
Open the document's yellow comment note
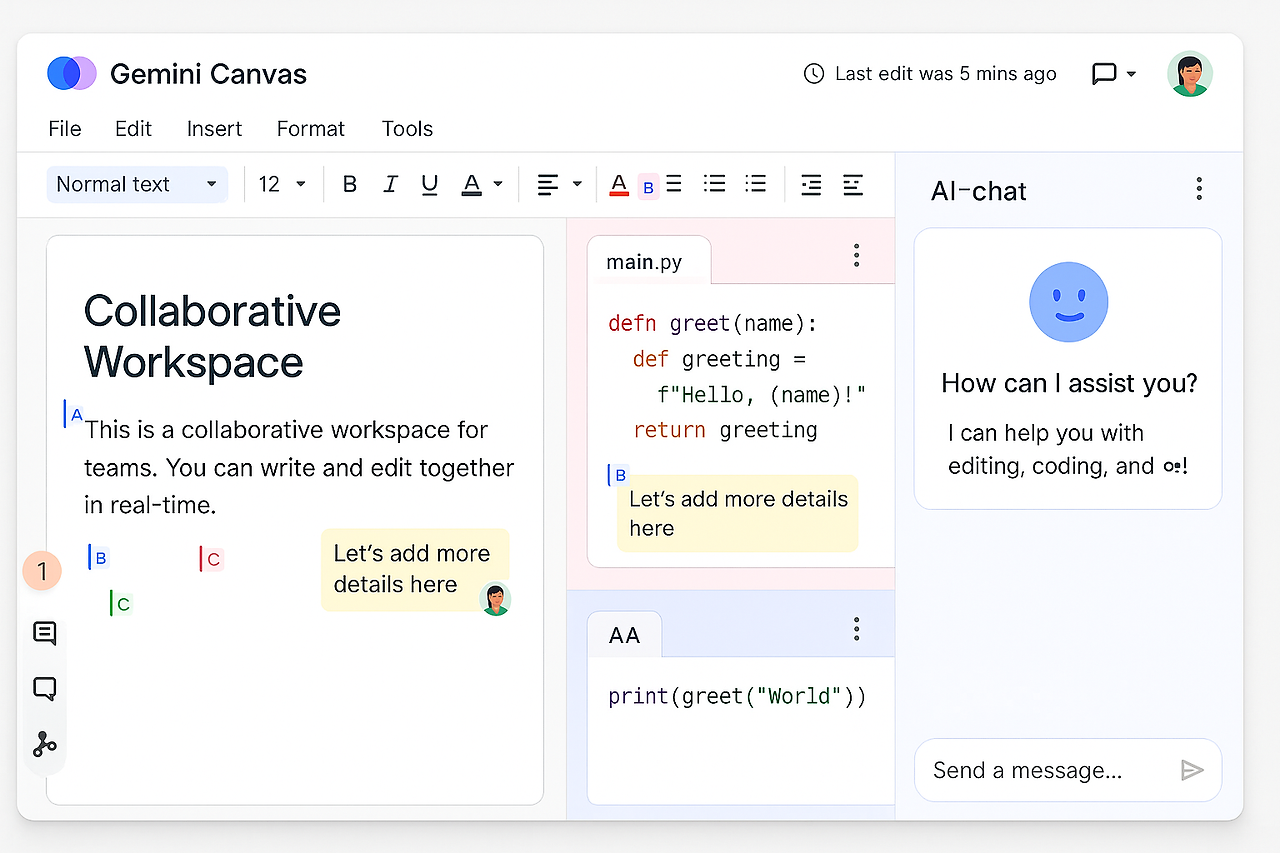coord(415,569)
